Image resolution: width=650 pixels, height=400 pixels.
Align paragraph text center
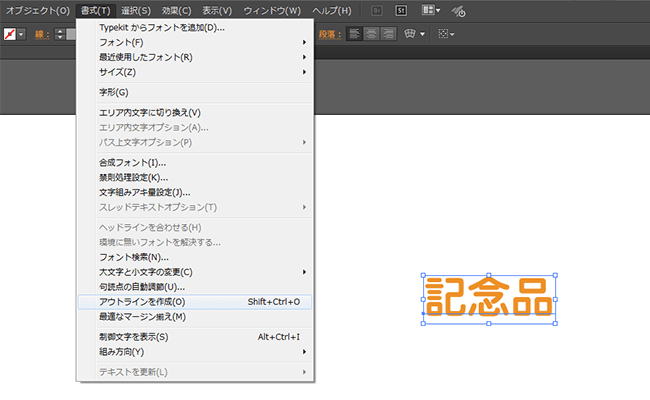coord(371,34)
